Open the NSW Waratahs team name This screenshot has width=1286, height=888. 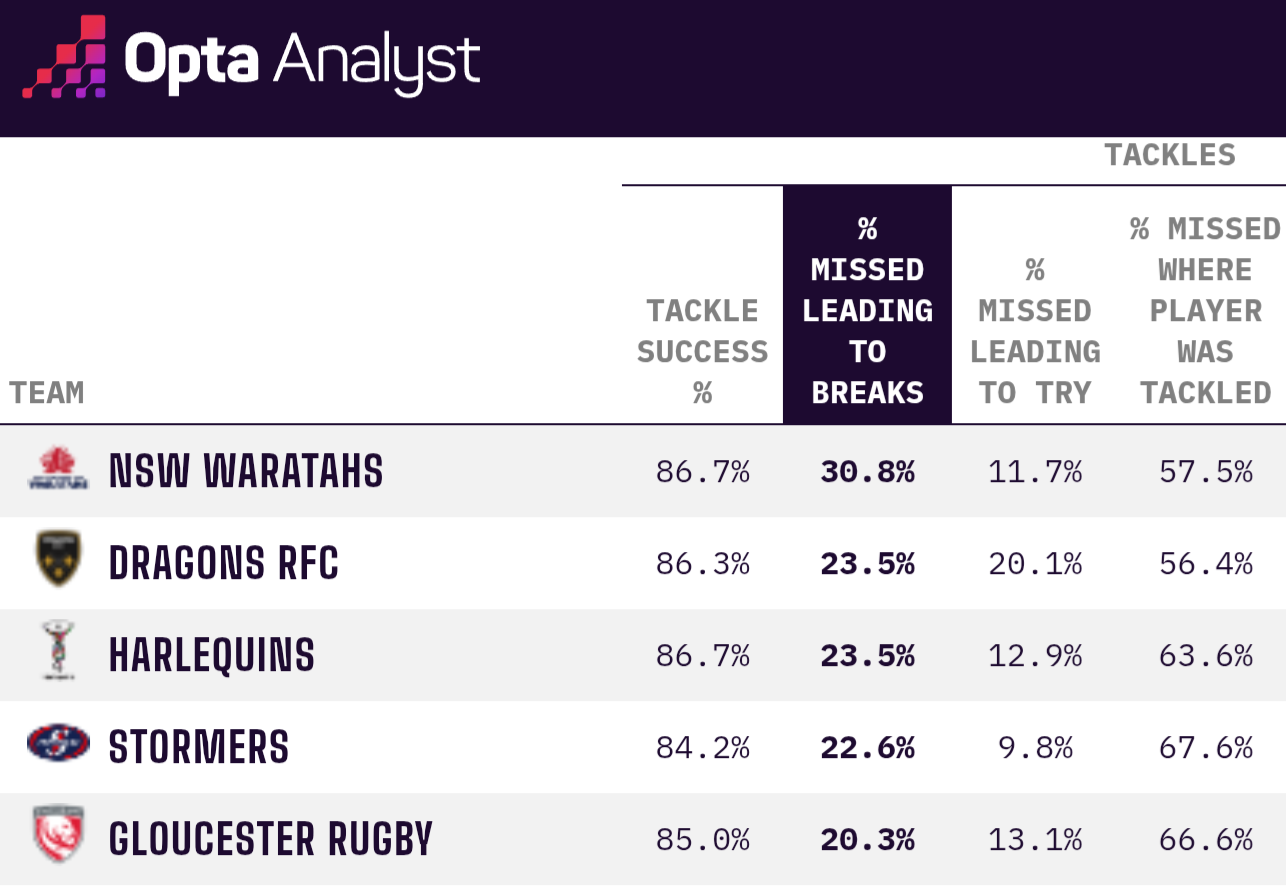pyautogui.click(x=246, y=471)
